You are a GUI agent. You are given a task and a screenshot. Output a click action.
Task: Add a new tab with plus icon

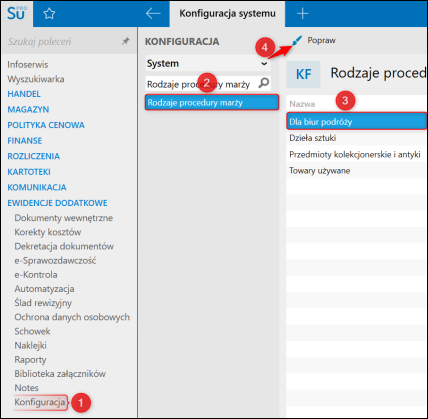tap(302, 13)
